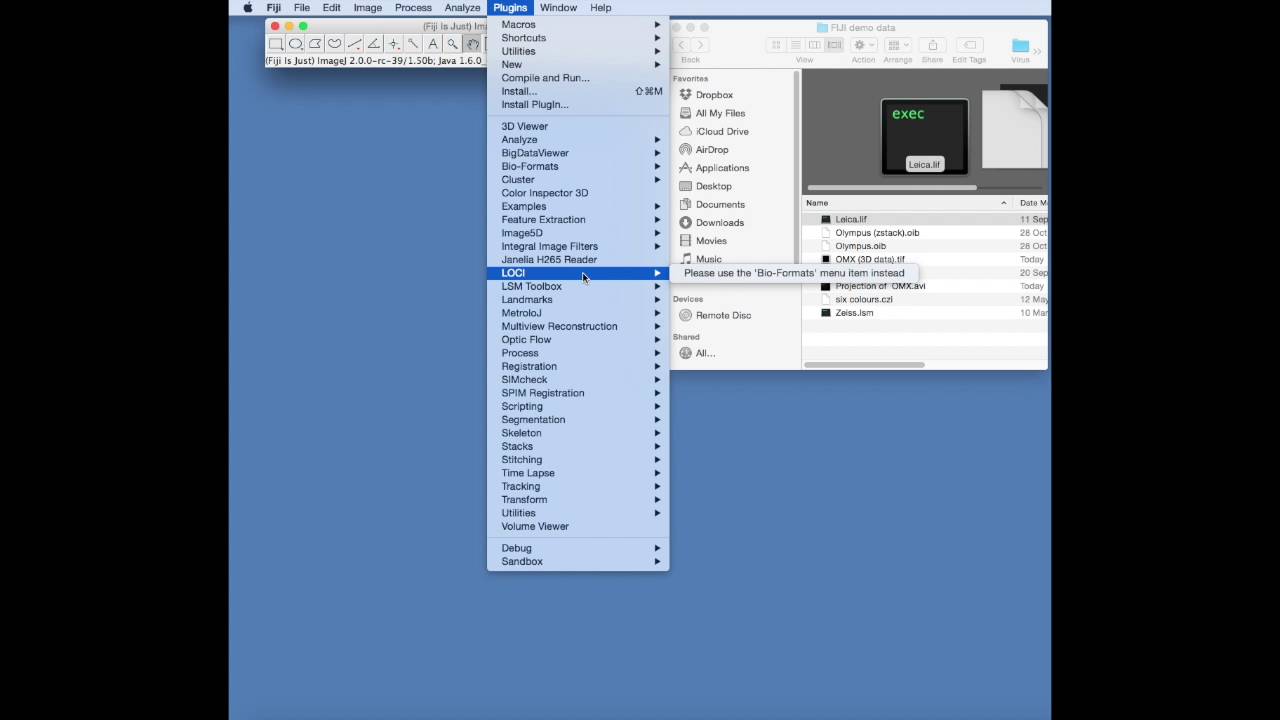
Task: Expand the Stitching submenu
Action: [578, 460]
